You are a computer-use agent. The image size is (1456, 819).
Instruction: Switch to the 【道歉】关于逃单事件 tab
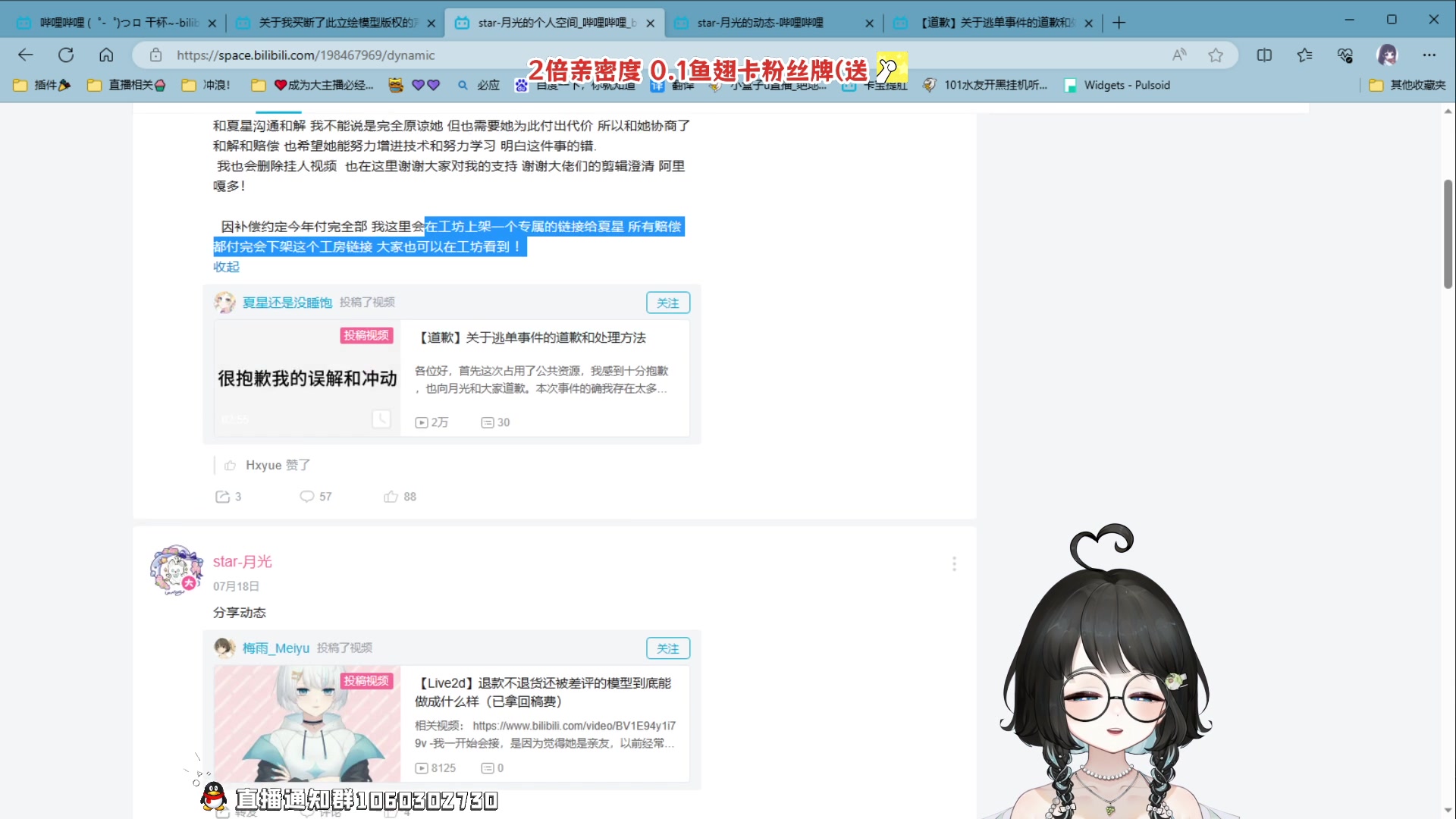point(986,23)
